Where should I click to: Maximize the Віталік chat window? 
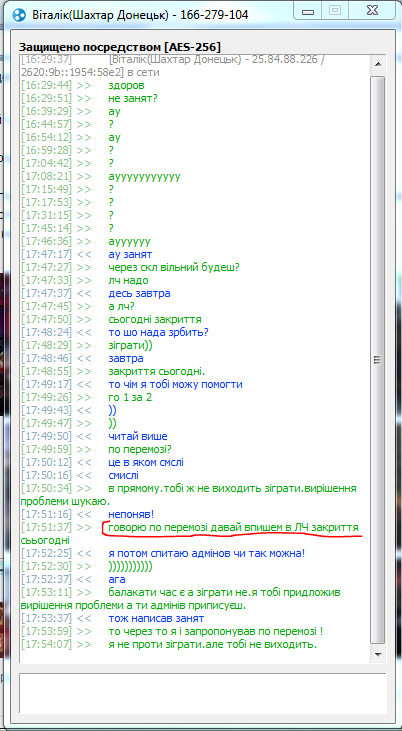click(334, 9)
